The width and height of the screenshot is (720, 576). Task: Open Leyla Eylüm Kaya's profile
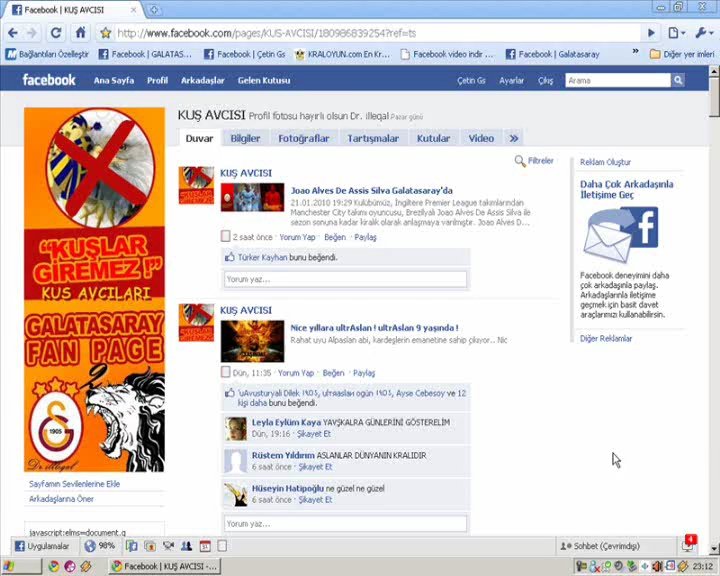pos(286,422)
